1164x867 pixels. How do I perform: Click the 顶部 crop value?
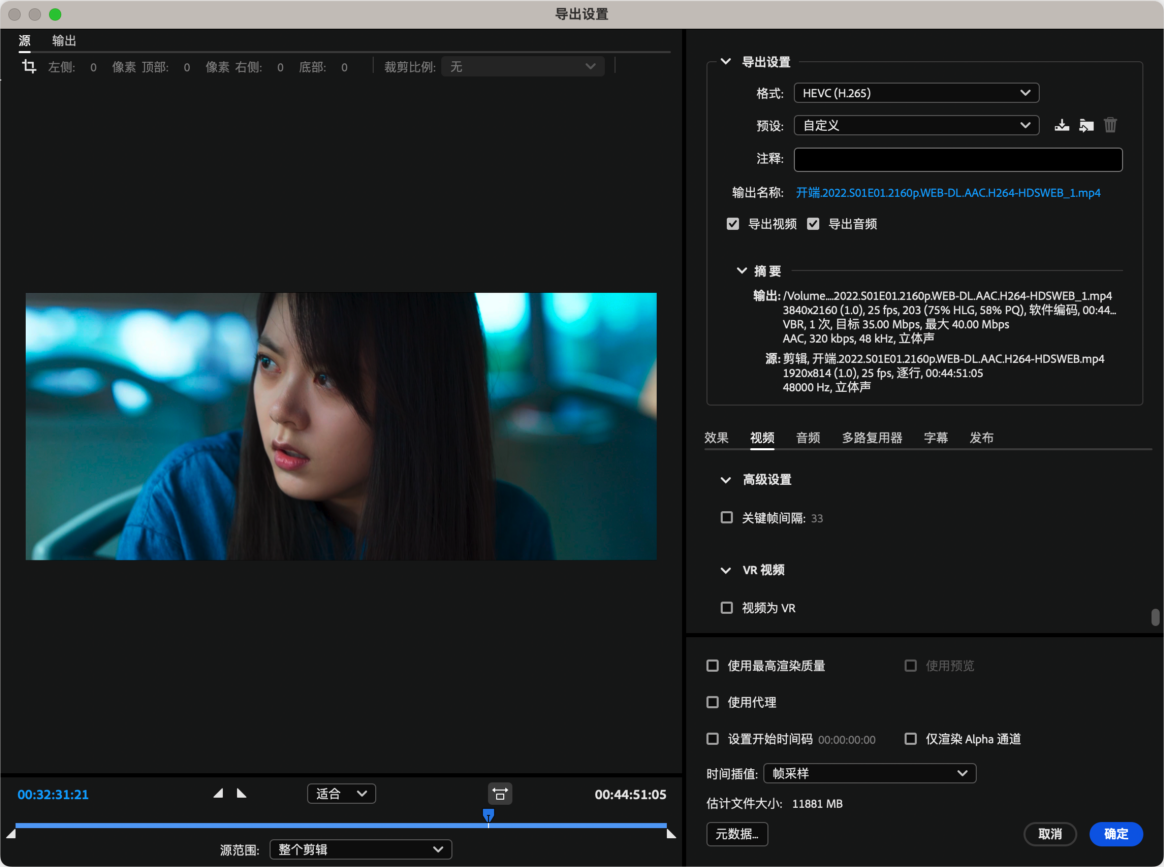187,67
